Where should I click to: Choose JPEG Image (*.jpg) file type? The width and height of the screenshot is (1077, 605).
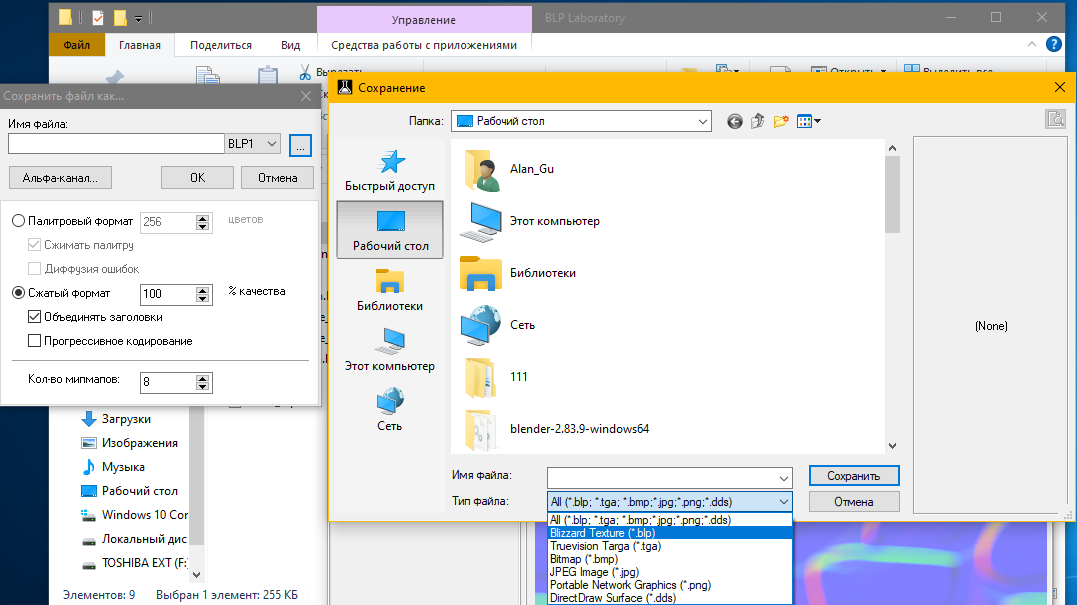pyautogui.click(x=670, y=572)
